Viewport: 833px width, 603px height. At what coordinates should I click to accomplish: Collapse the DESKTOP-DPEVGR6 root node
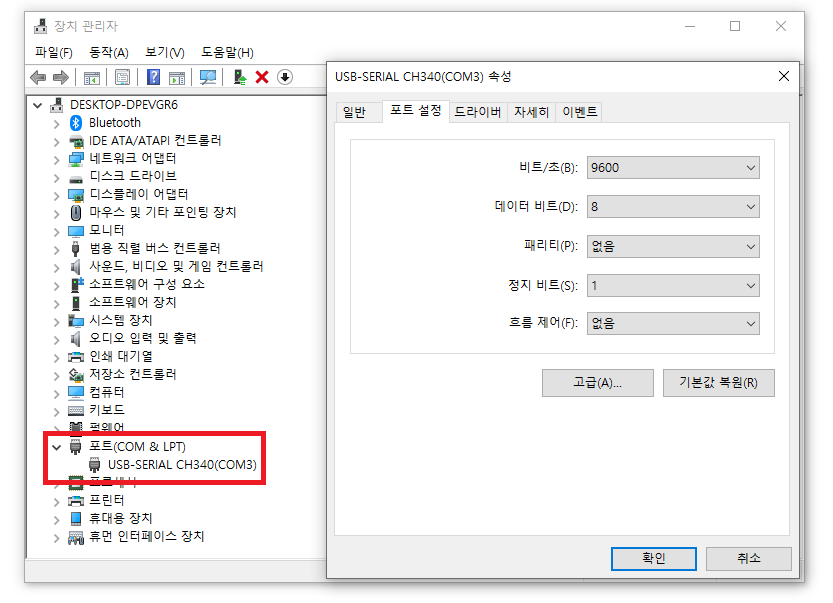click(x=38, y=105)
